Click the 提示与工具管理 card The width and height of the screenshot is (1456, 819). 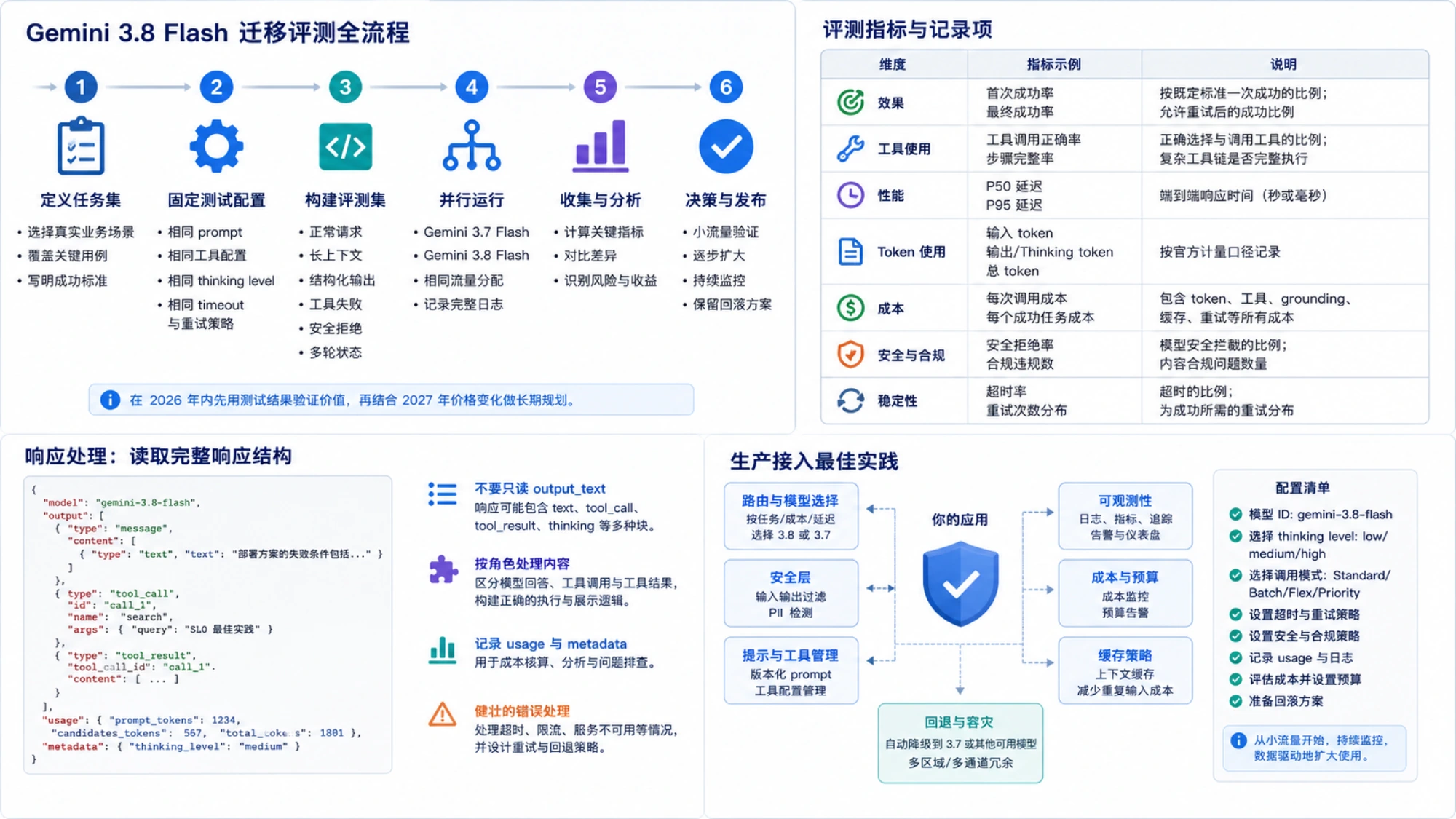pyautogui.click(x=791, y=670)
